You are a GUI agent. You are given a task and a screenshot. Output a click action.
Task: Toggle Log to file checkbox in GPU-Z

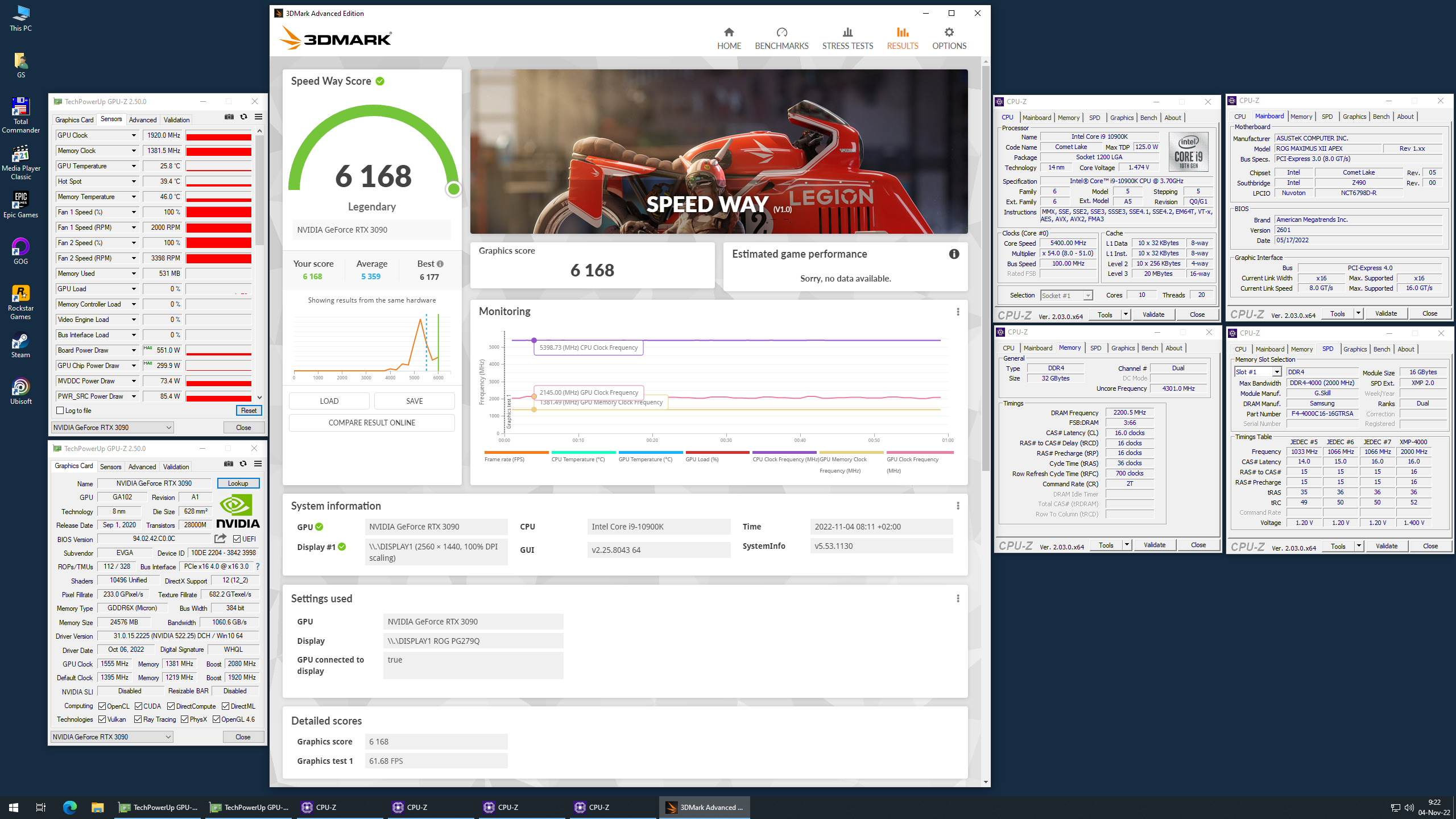point(60,411)
